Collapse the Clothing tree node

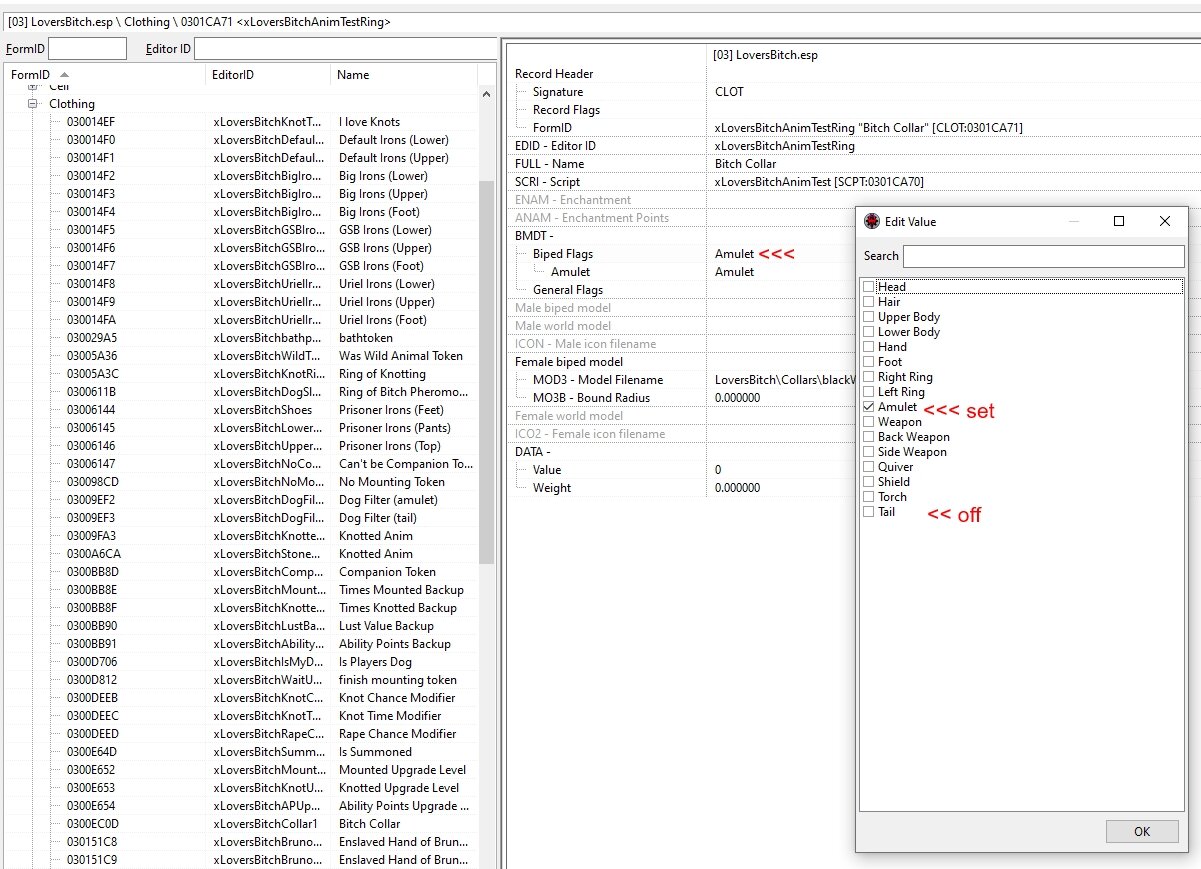coord(32,103)
